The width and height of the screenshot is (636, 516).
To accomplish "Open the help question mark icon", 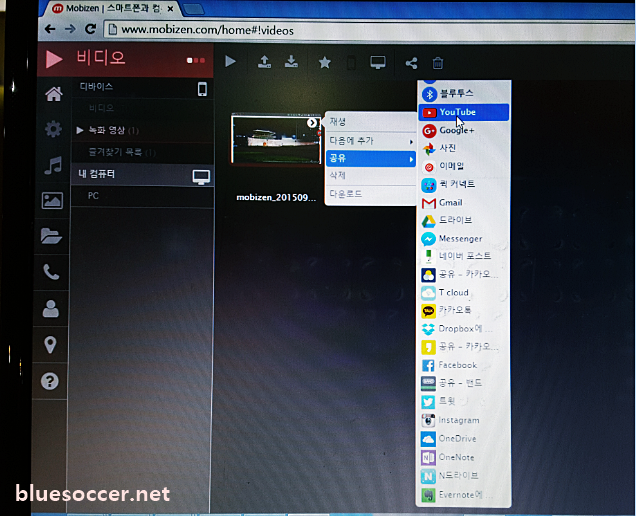I will 49,381.
